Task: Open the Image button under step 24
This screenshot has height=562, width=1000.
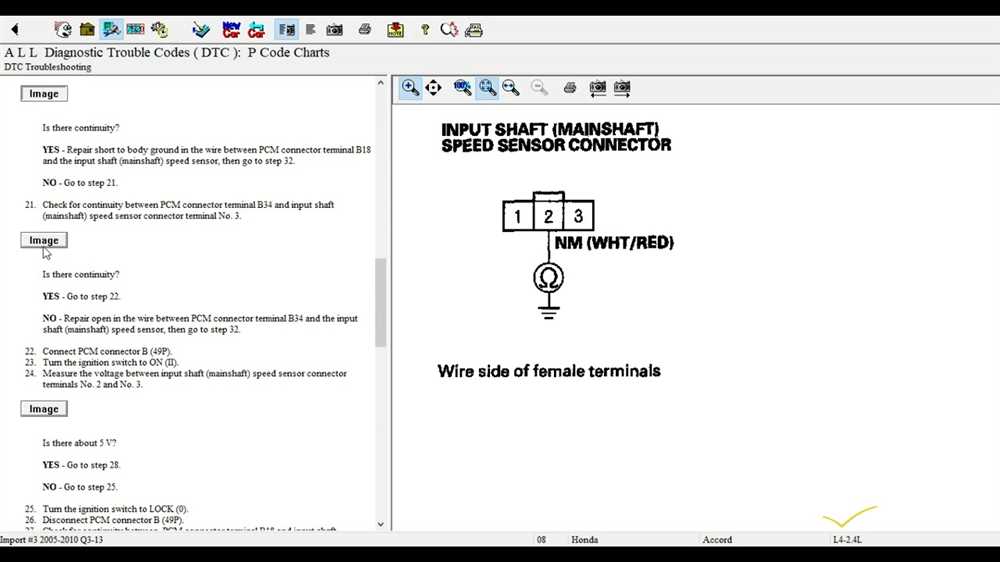Action: 44,409
